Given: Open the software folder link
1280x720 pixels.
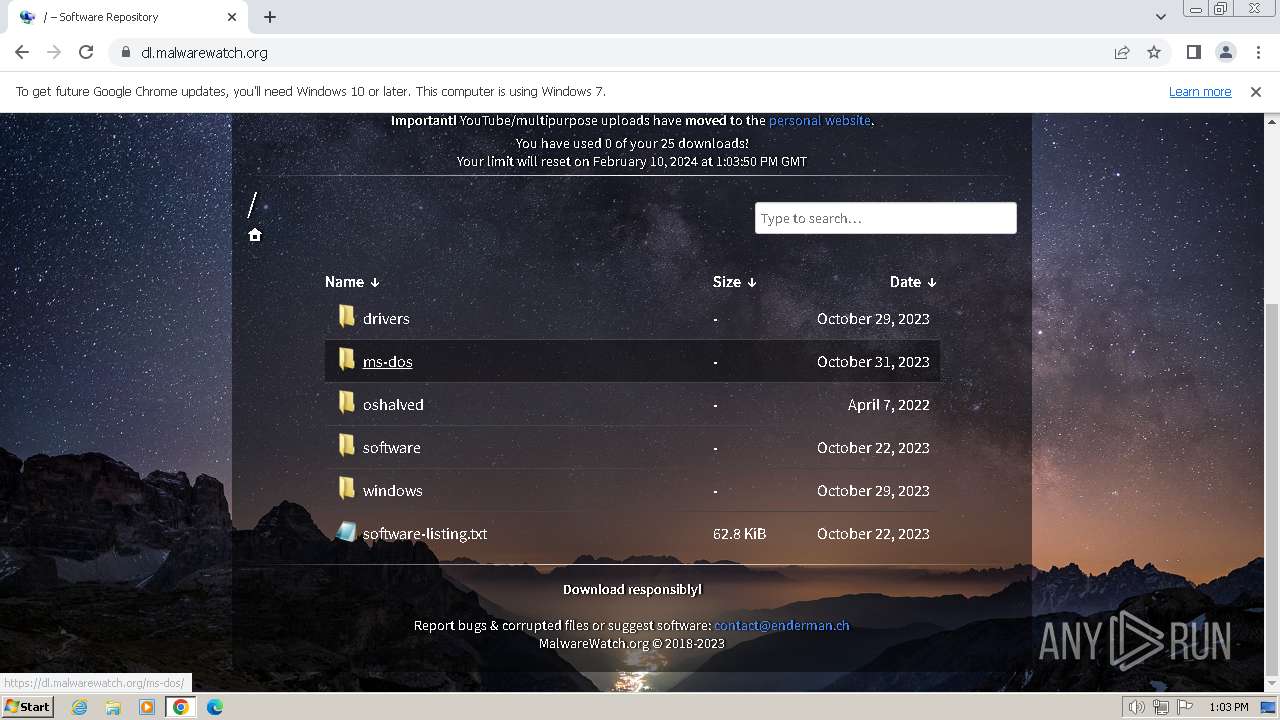Looking at the screenshot, I should [x=391, y=447].
